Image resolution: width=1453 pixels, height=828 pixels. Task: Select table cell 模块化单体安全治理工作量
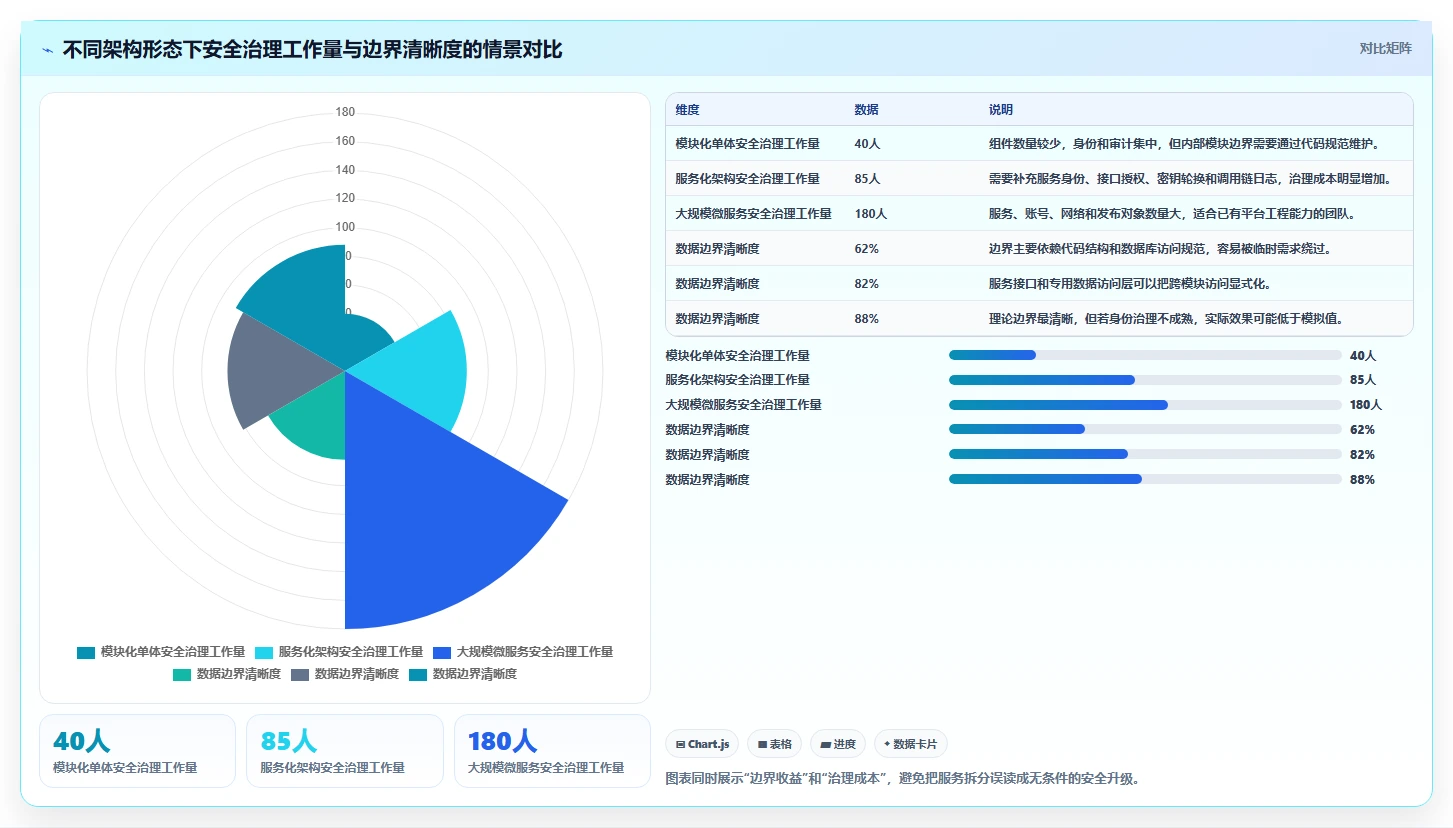[747, 144]
